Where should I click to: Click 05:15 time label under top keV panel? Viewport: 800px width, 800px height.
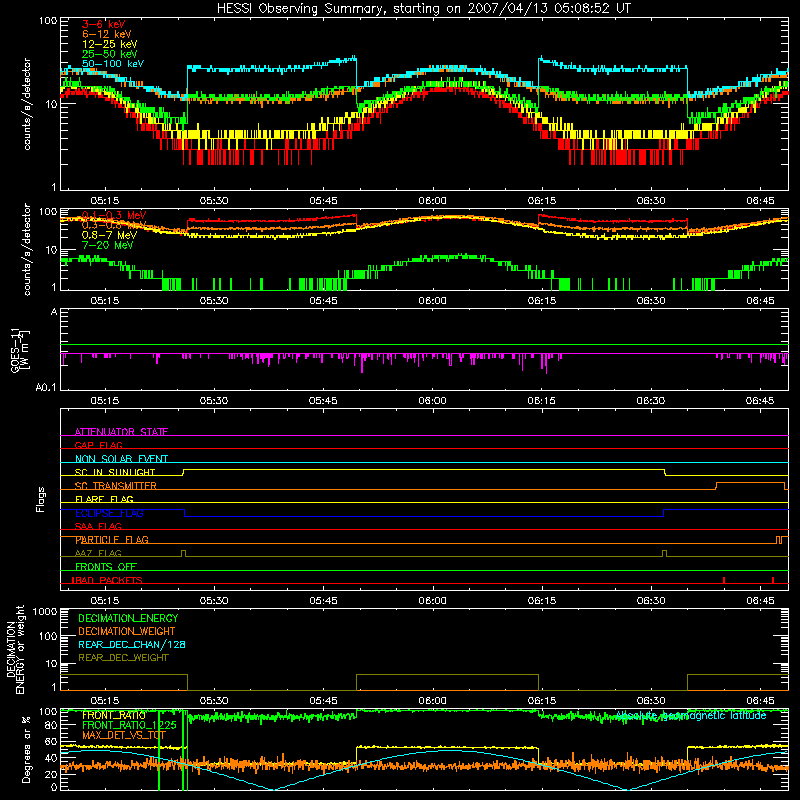pos(105,201)
